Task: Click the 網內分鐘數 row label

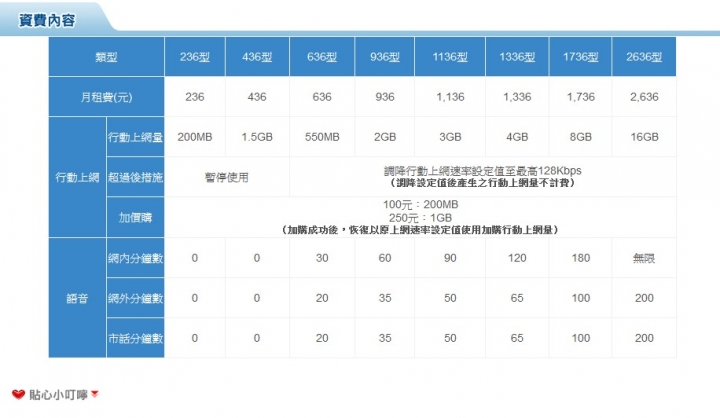Action: point(135,258)
